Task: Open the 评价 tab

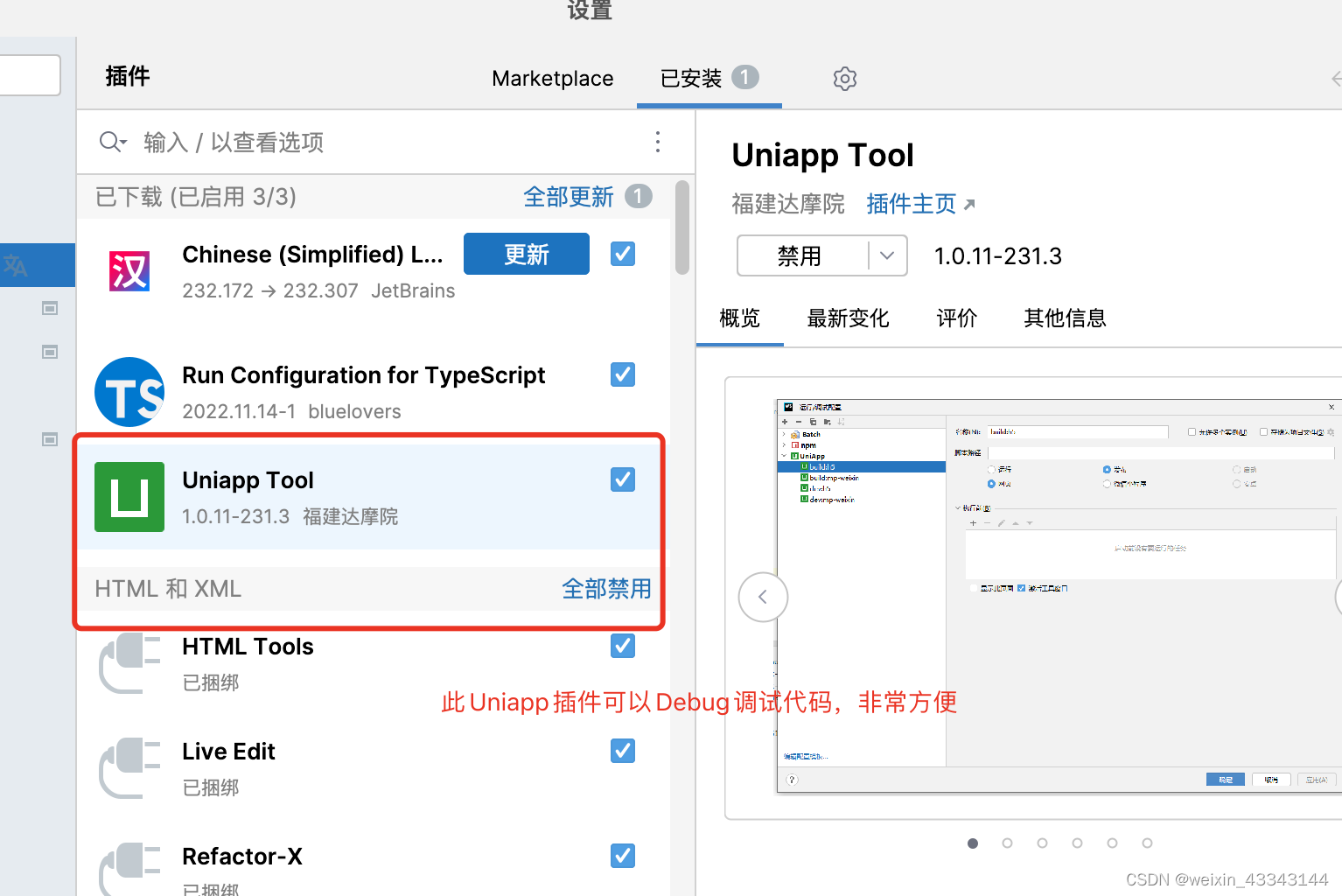Action: point(957,318)
